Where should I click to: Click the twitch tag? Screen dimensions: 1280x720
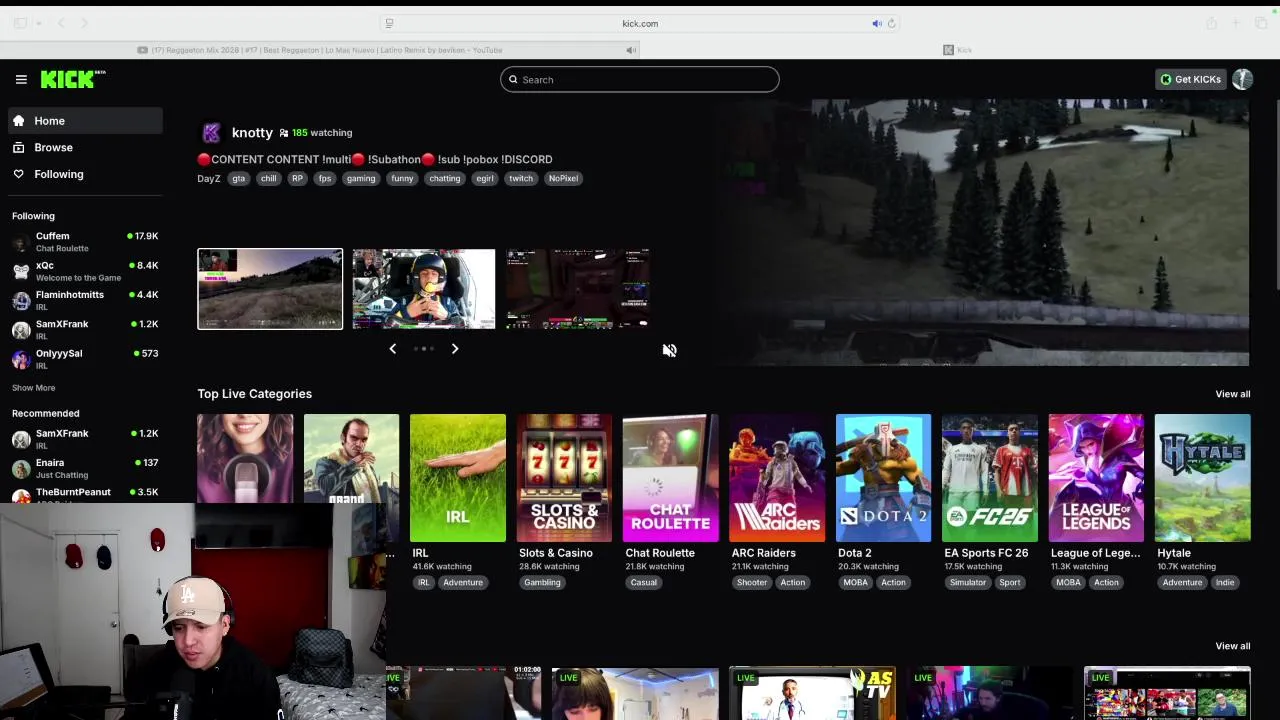[521, 179]
